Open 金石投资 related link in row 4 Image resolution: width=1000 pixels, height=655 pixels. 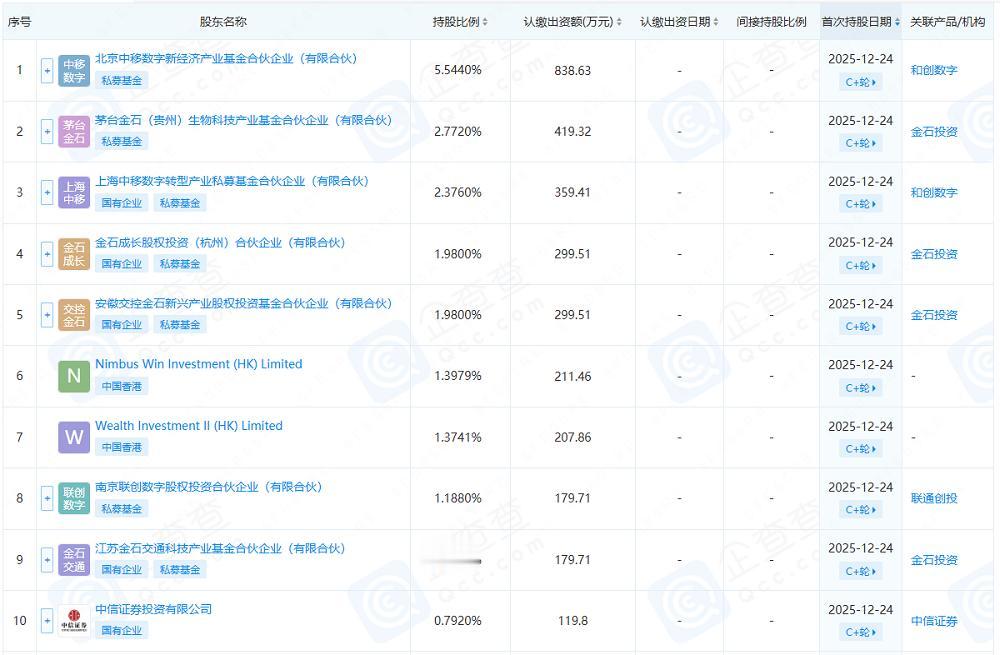pos(934,254)
